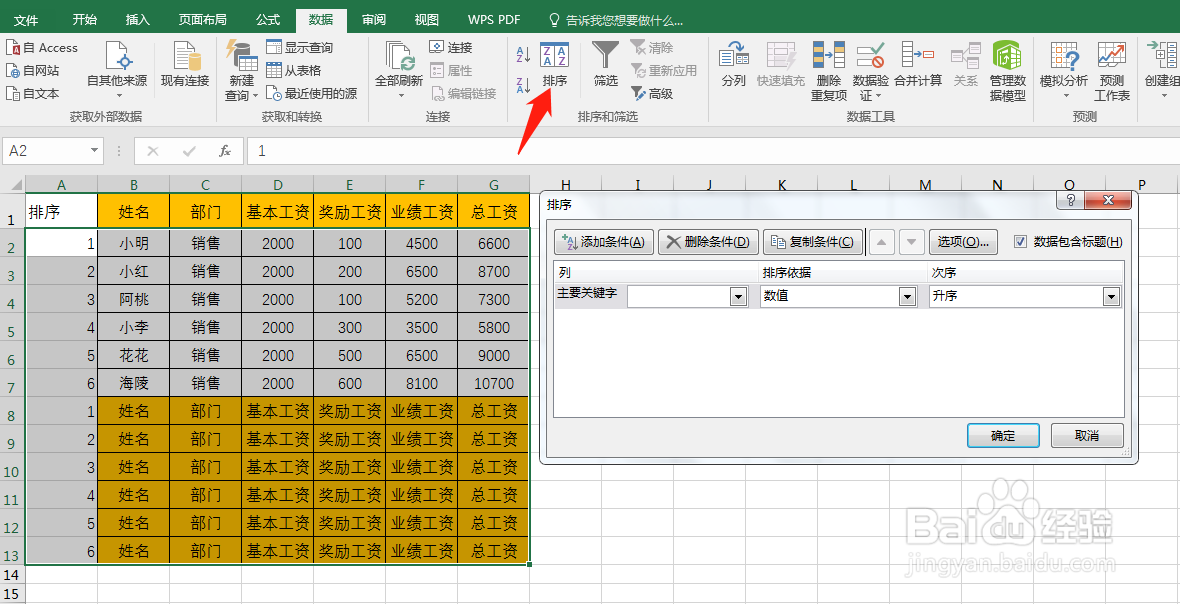Image resolution: width=1180 pixels, height=604 pixels.
Task: Open 自其他来源 data sources menu
Action: pyautogui.click(x=117, y=71)
